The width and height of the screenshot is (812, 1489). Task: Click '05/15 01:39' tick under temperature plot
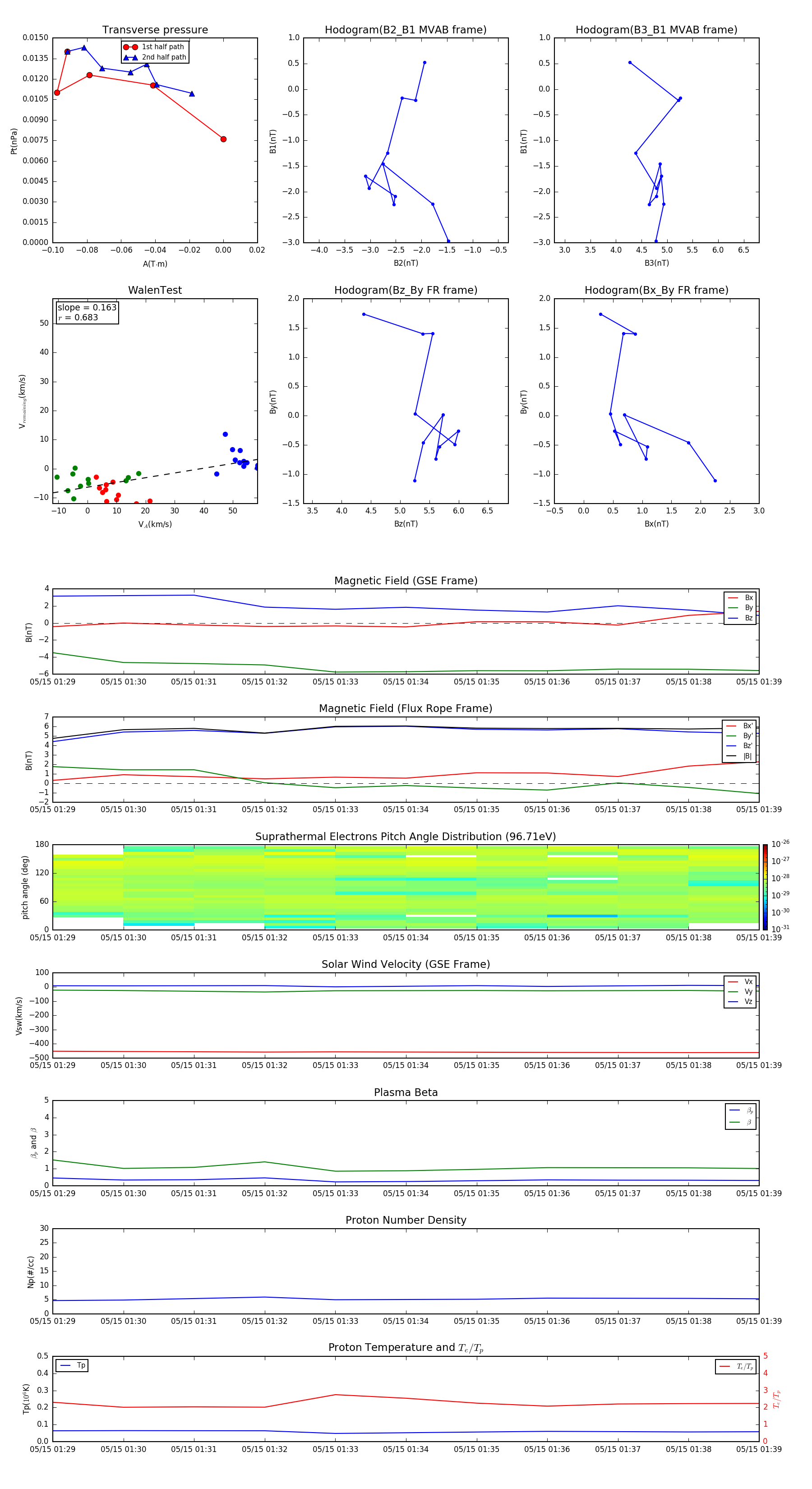[x=759, y=1449]
